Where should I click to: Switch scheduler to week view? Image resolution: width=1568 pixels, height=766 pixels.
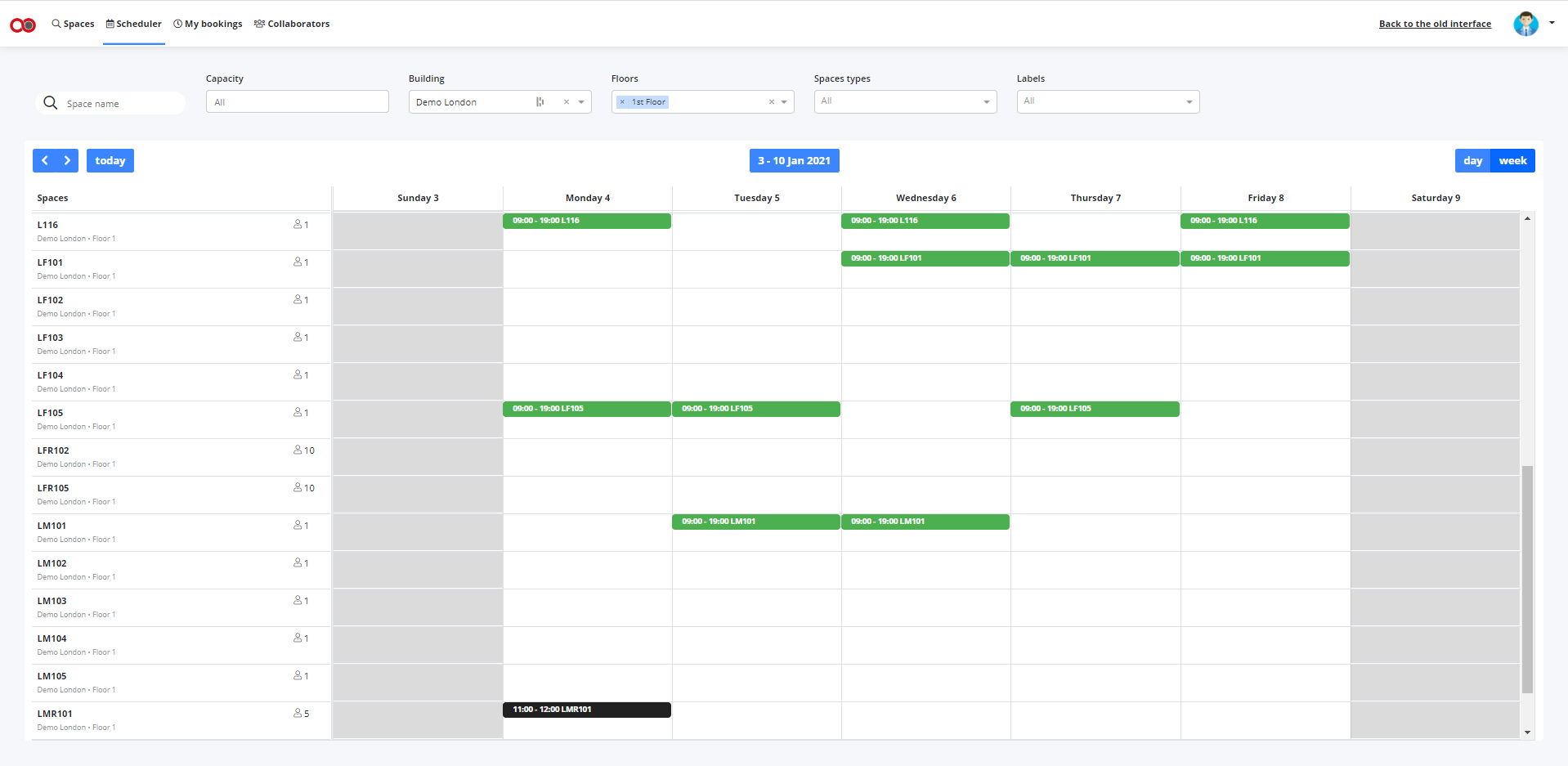coord(1512,161)
